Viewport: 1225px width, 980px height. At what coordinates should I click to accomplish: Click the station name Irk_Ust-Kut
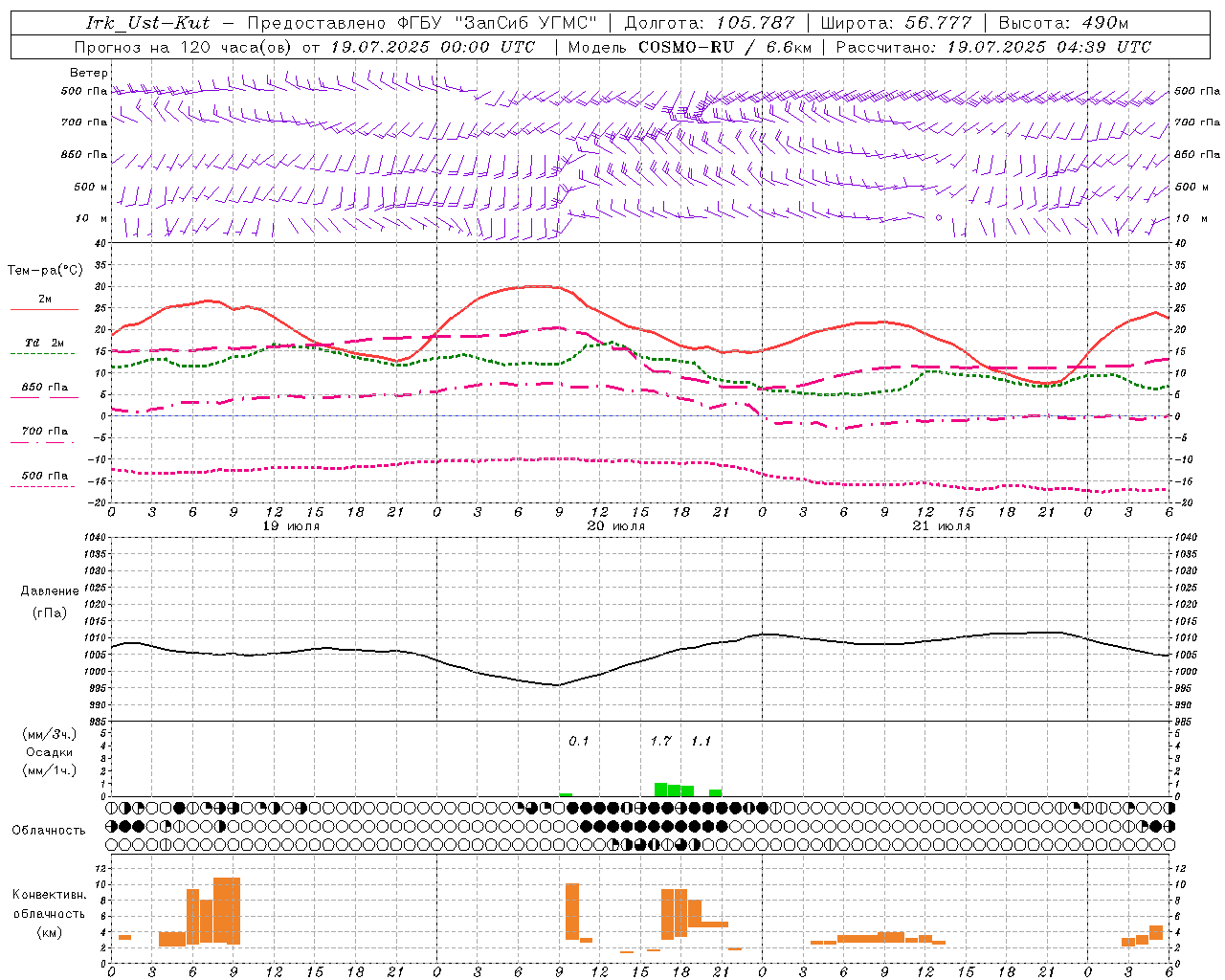pos(147,23)
